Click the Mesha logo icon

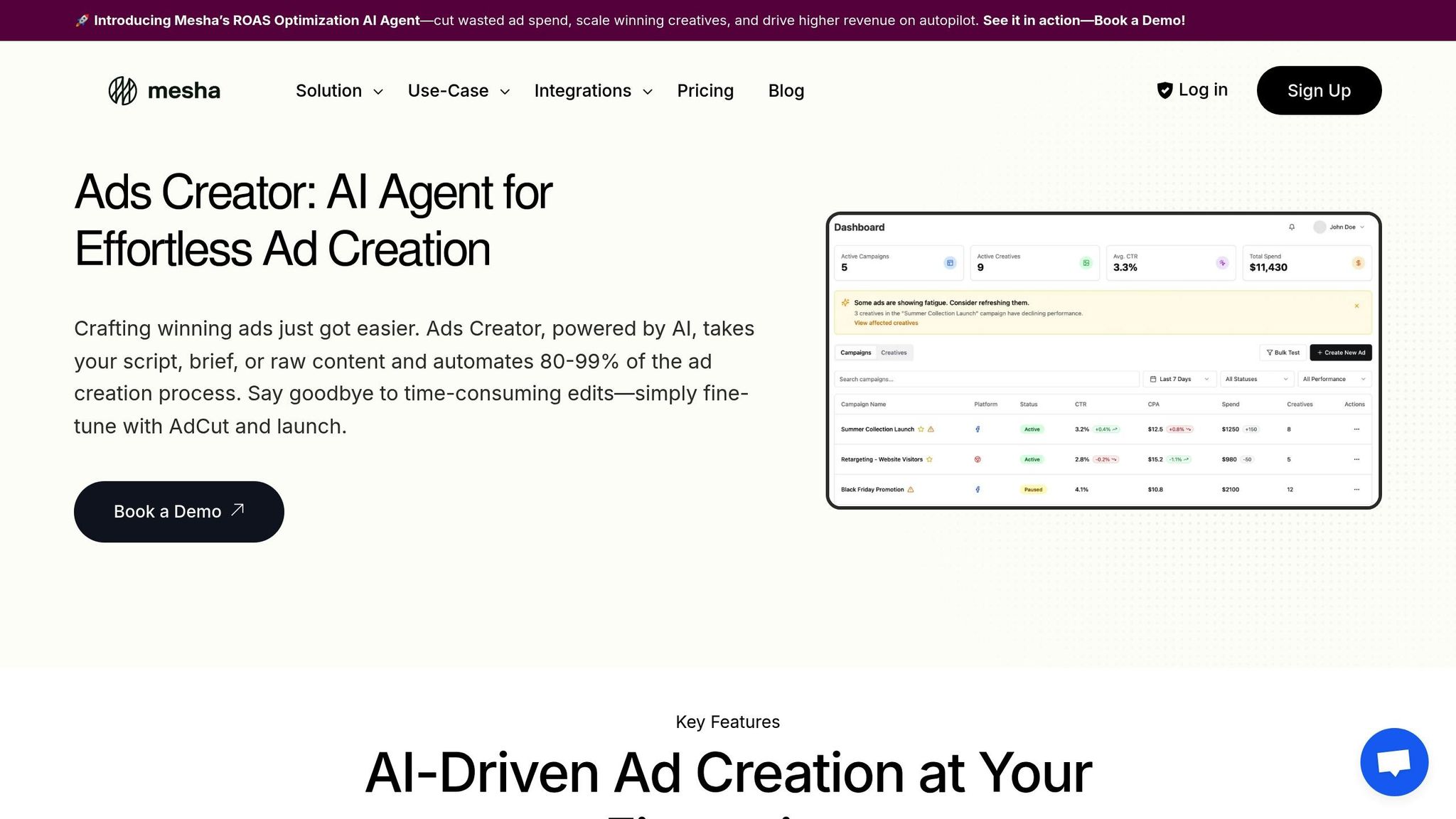pyautogui.click(x=122, y=90)
